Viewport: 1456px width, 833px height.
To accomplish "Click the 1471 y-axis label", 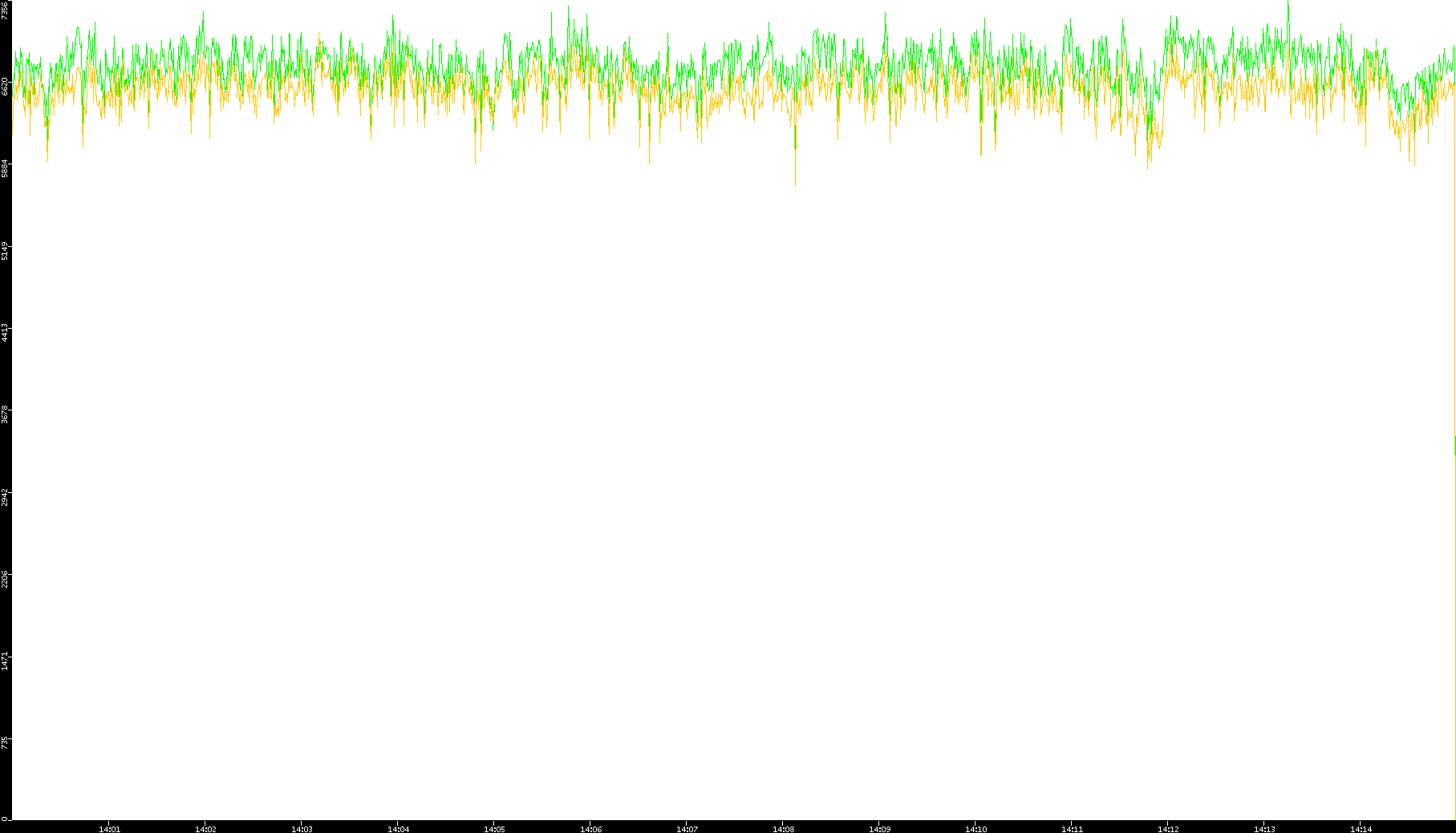I will (x=5, y=660).
